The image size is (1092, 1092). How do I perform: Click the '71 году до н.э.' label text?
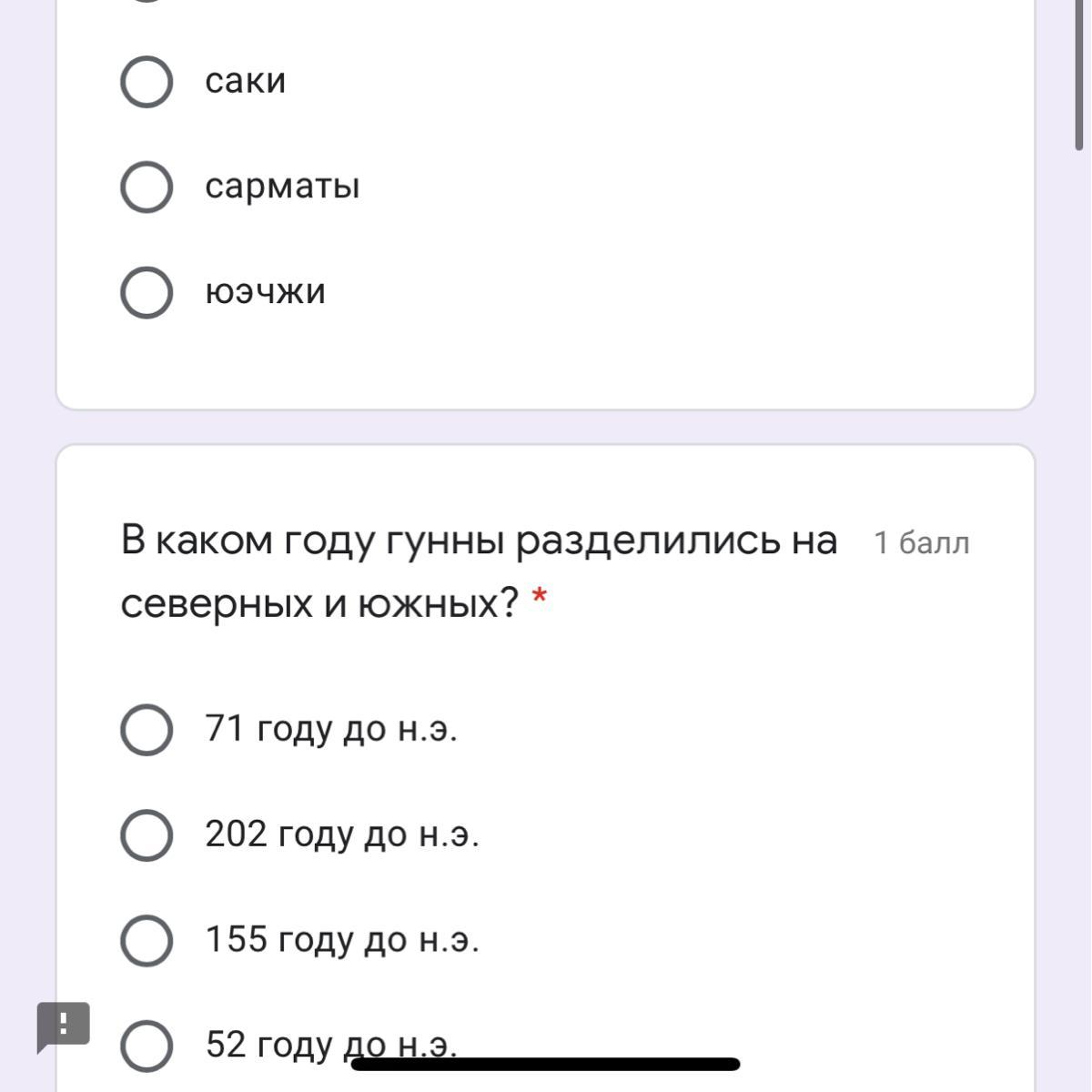pos(331,729)
